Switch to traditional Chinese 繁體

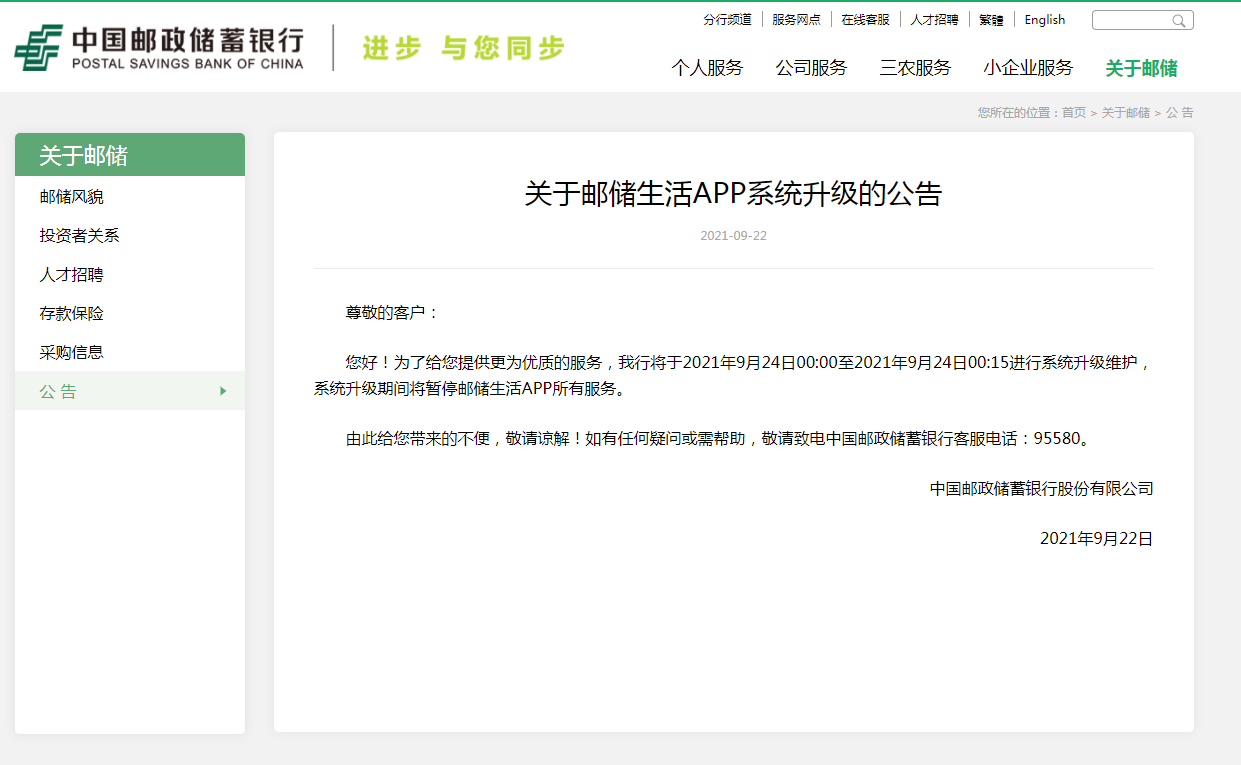991,20
